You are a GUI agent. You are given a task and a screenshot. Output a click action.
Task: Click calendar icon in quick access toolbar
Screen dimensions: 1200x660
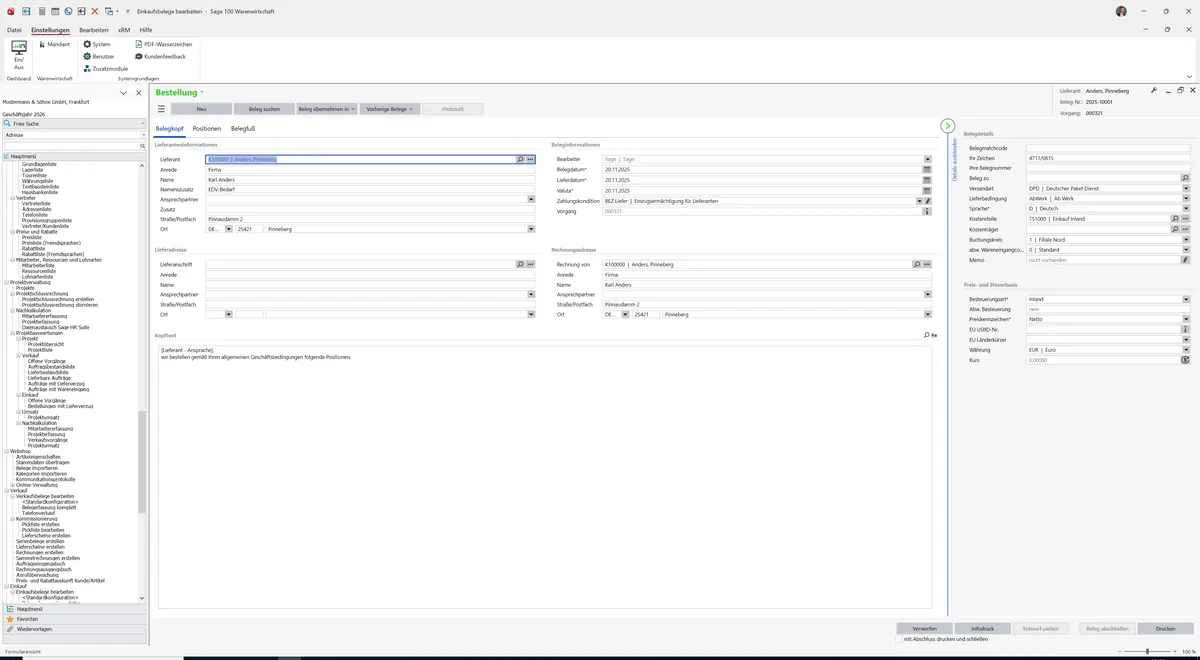pos(55,11)
